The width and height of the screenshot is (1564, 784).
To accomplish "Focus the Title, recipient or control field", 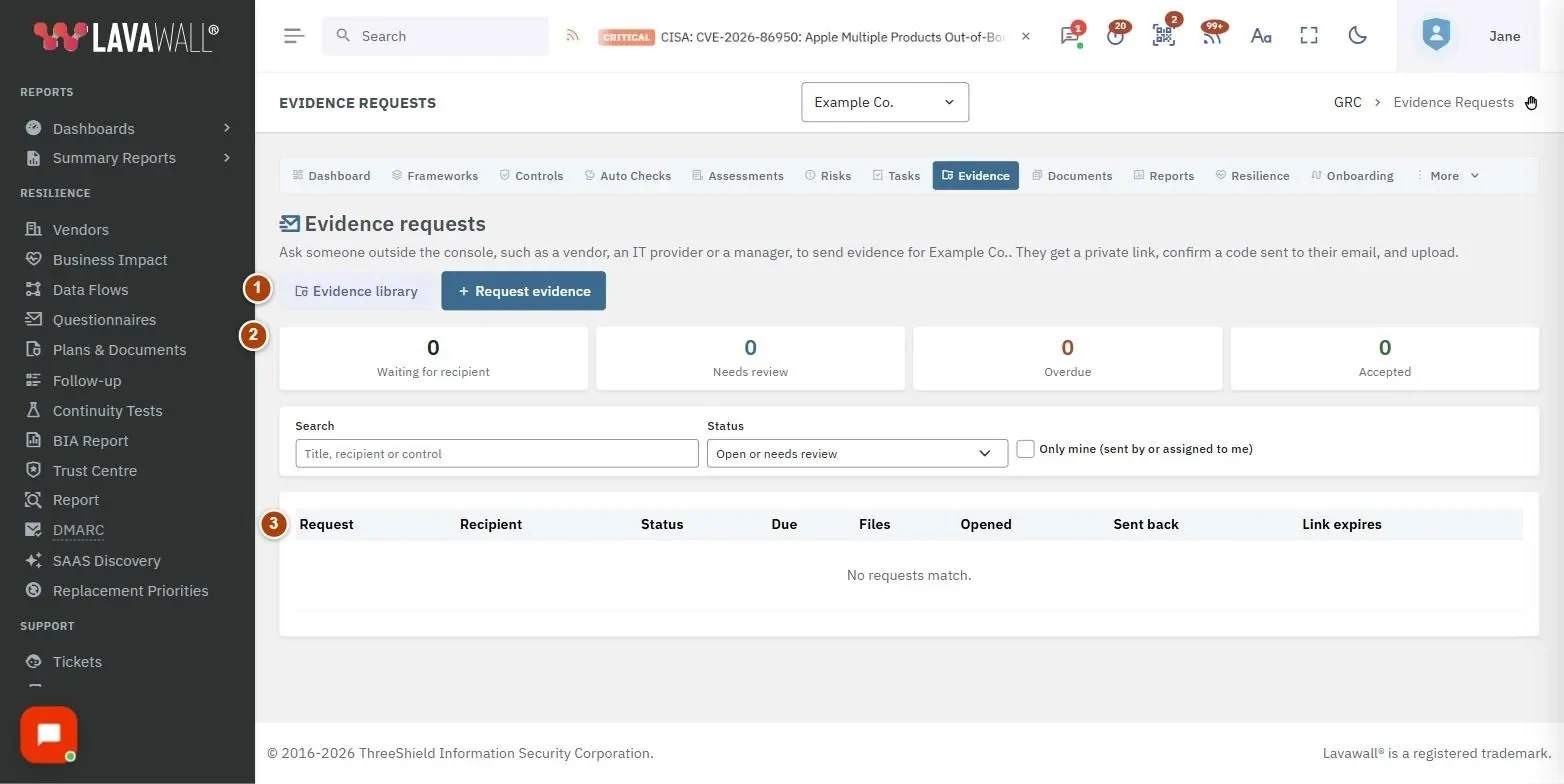I will 497,453.
